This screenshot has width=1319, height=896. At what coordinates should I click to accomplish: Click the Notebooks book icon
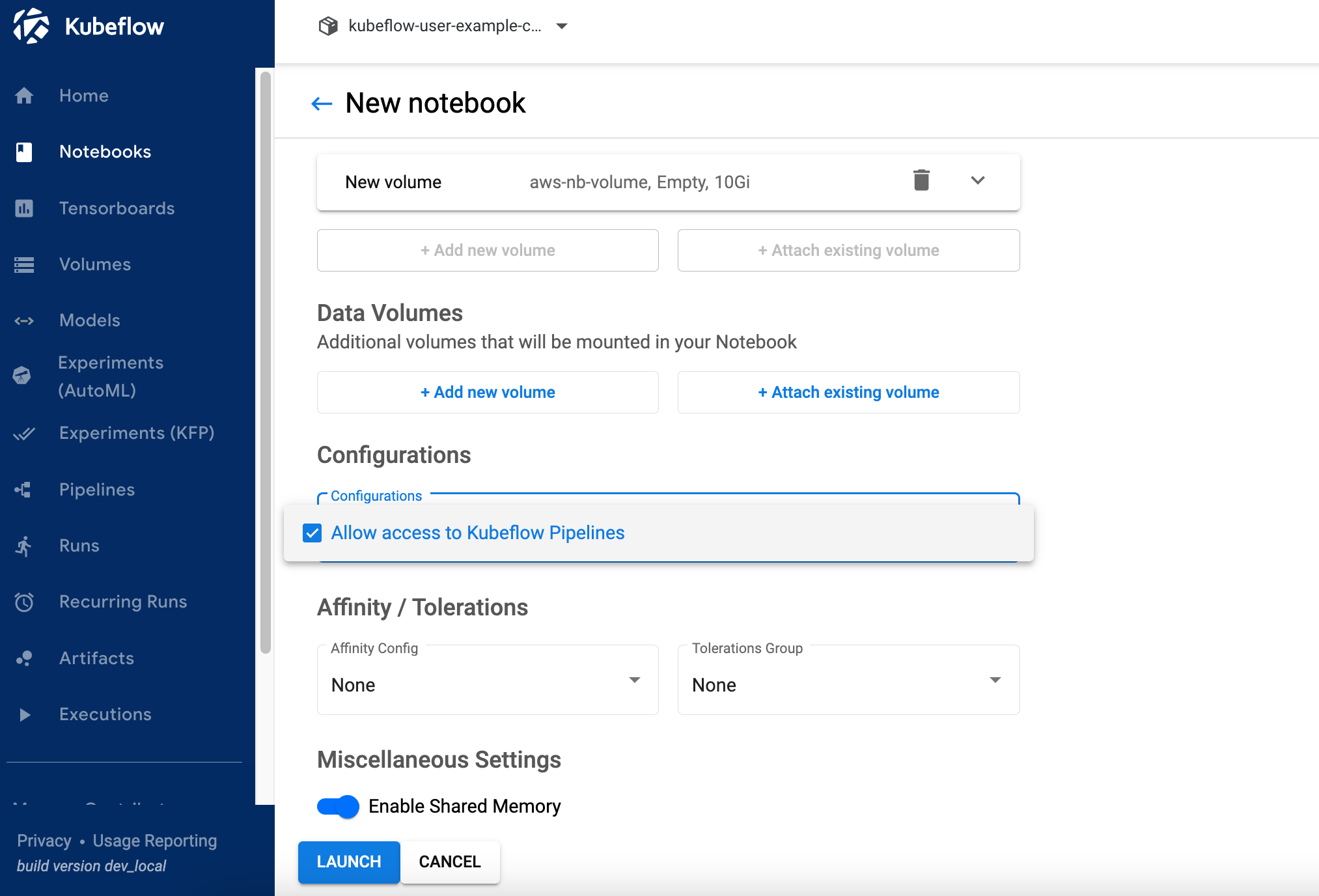24,152
